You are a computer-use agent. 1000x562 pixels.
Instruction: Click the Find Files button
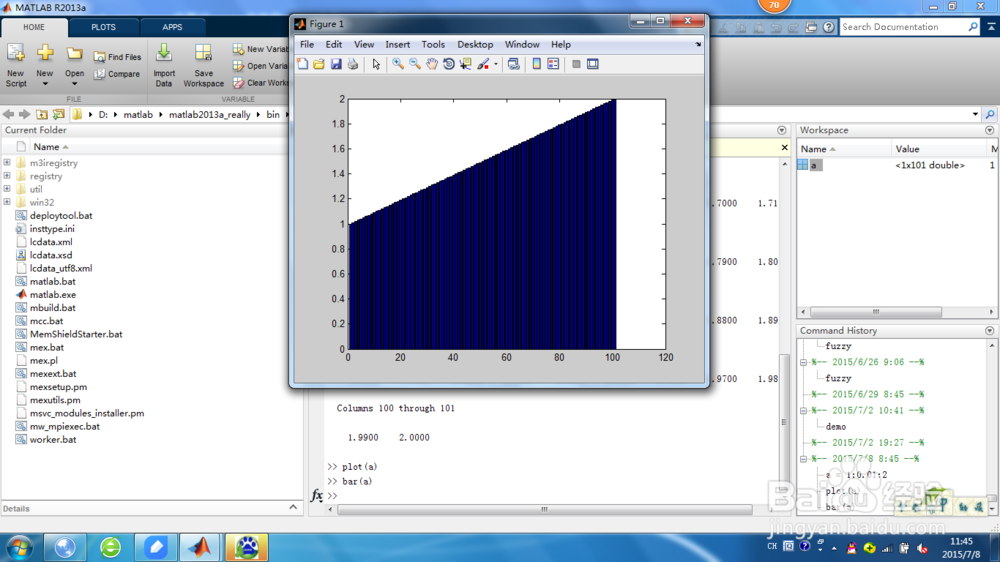(x=117, y=57)
